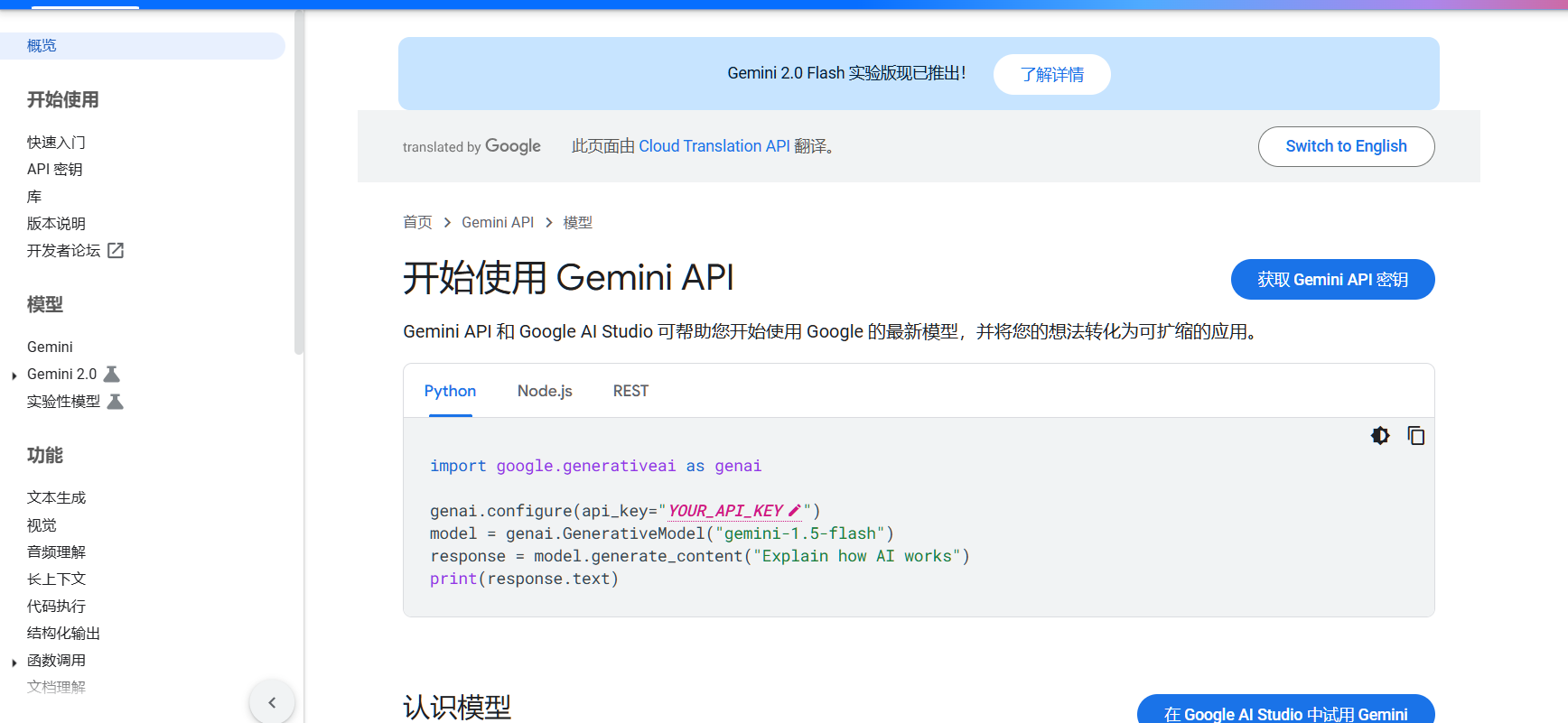1568x723 pixels.
Task: Click external link icon beside 开发者论坛
Action: tap(116, 250)
